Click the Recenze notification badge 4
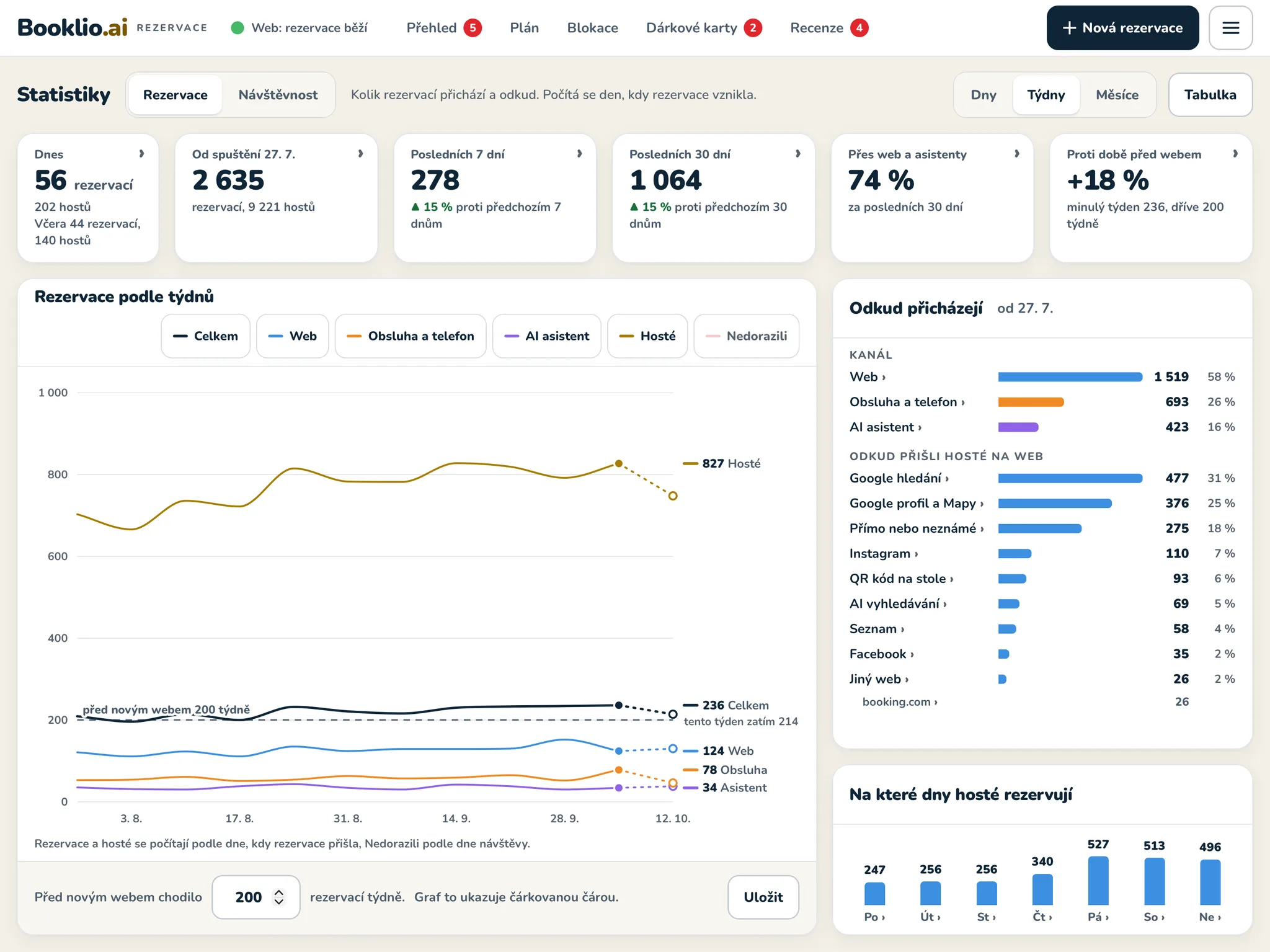 pyautogui.click(x=859, y=28)
